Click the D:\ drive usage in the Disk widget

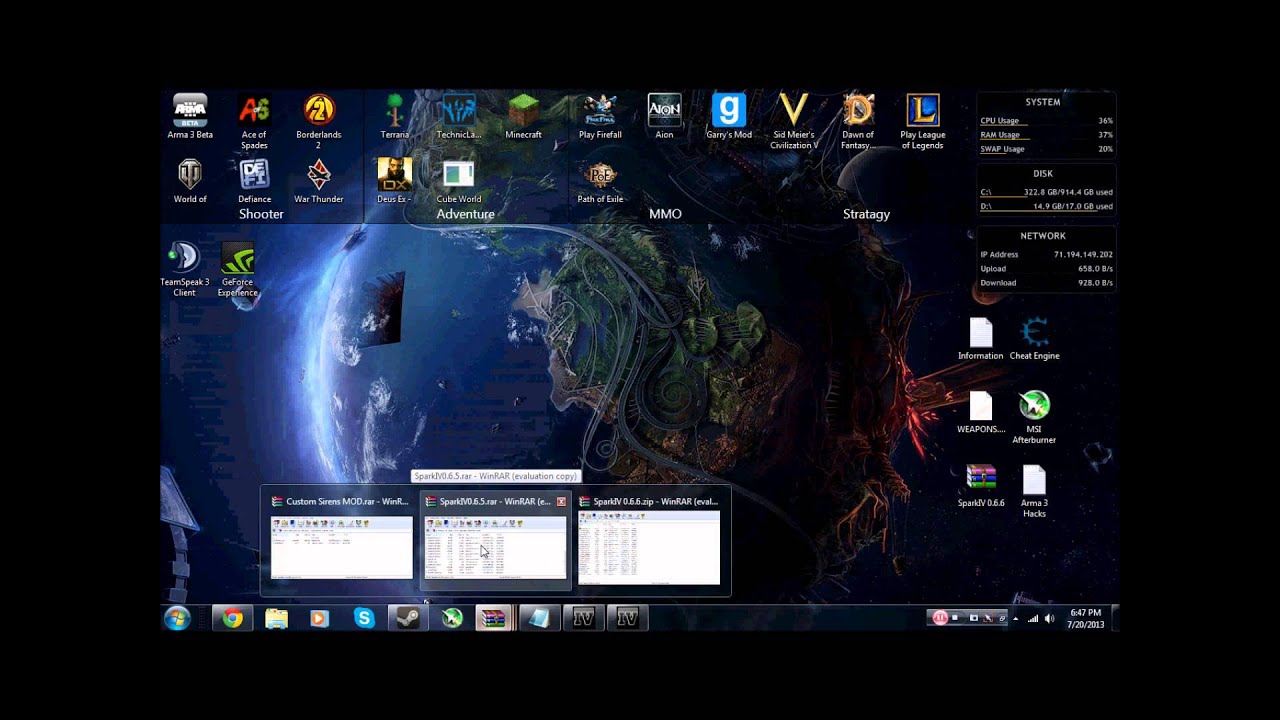1046,206
